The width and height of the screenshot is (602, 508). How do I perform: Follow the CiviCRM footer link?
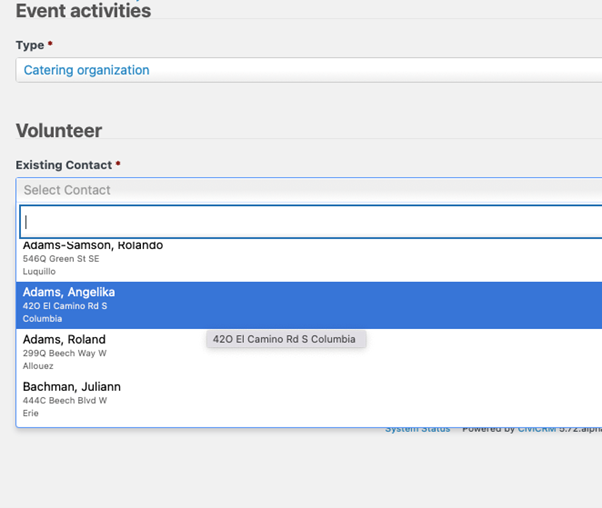(540, 430)
